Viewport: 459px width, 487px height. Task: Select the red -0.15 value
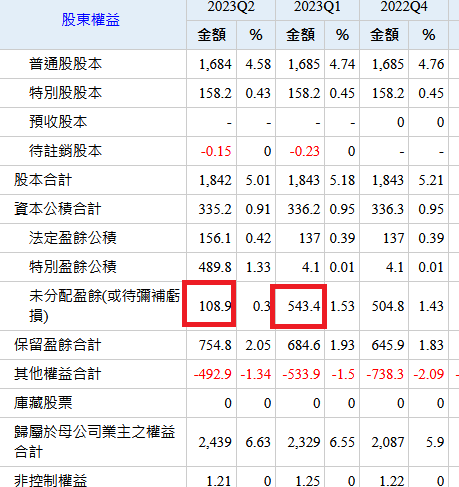(216, 151)
